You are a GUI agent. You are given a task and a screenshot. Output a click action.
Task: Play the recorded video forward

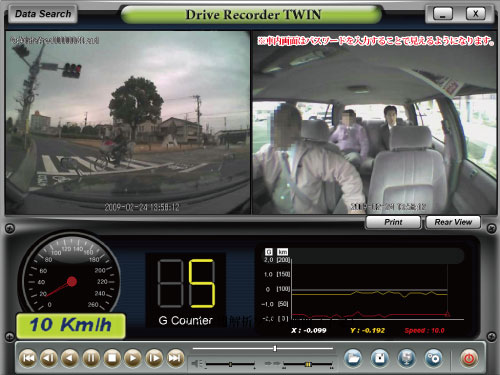point(133,358)
